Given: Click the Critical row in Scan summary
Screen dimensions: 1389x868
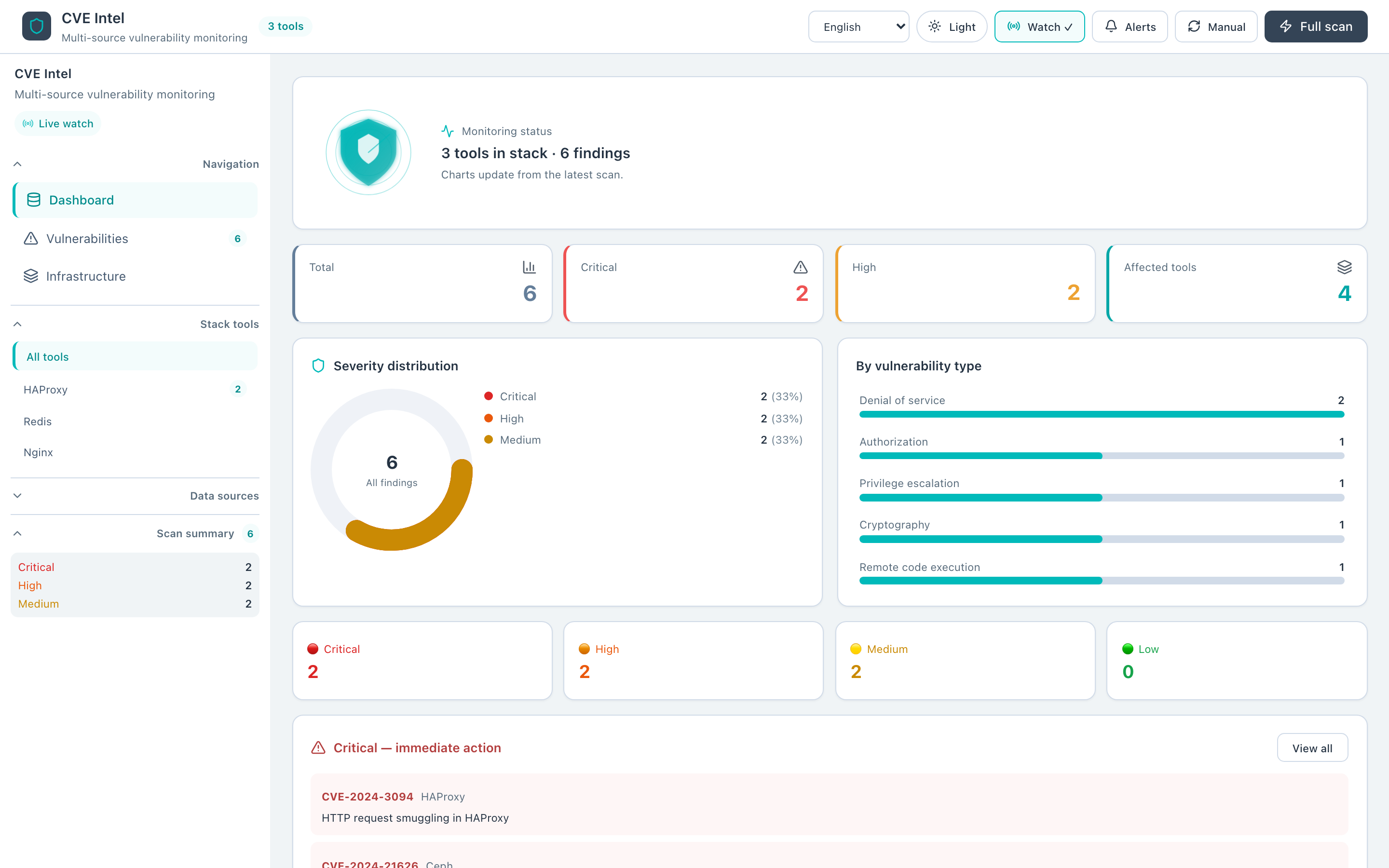Looking at the screenshot, I should click(x=135, y=567).
